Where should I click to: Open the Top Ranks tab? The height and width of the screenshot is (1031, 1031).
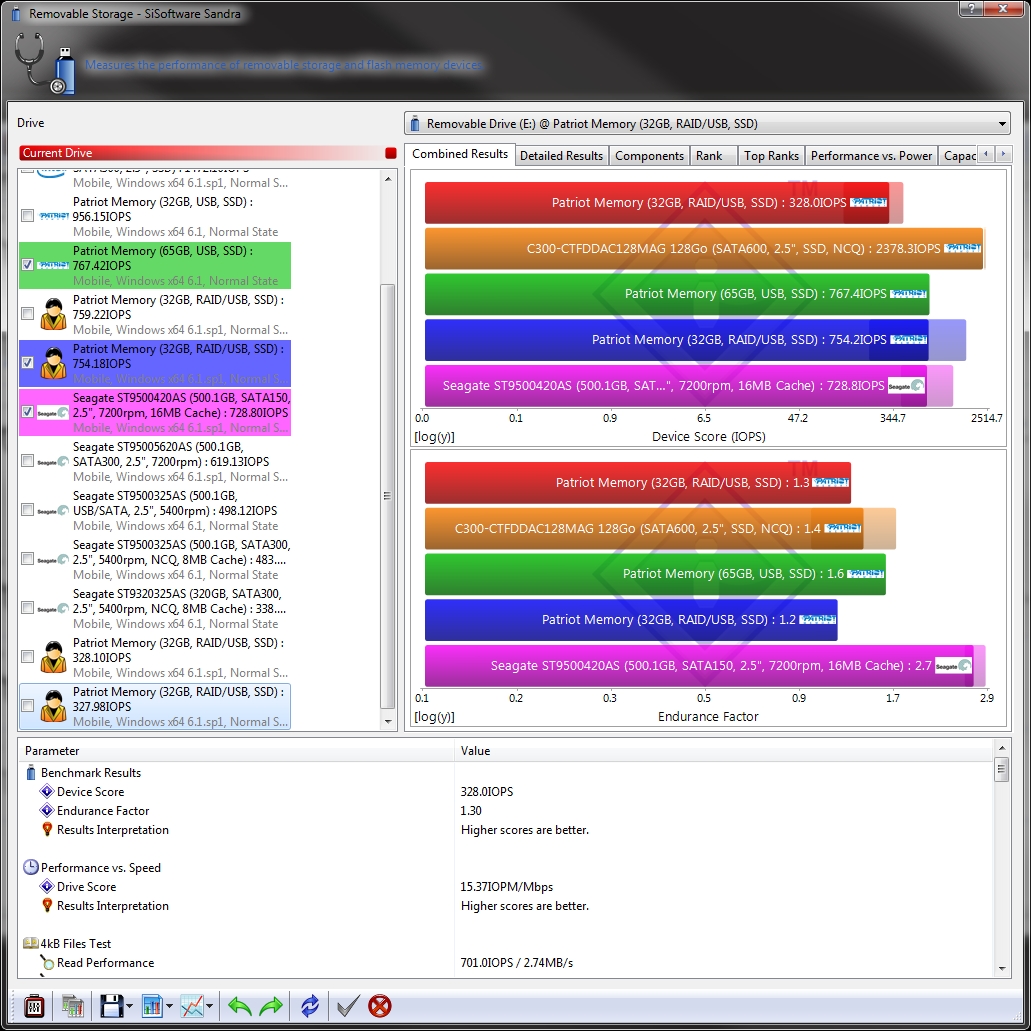click(771, 156)
